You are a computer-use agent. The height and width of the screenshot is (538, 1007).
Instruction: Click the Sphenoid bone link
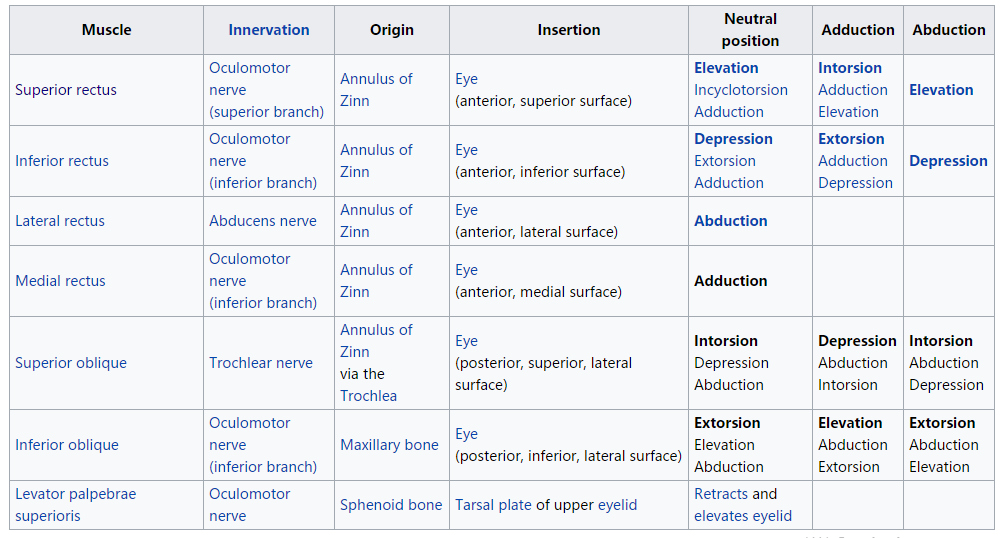tap(390, 505)
